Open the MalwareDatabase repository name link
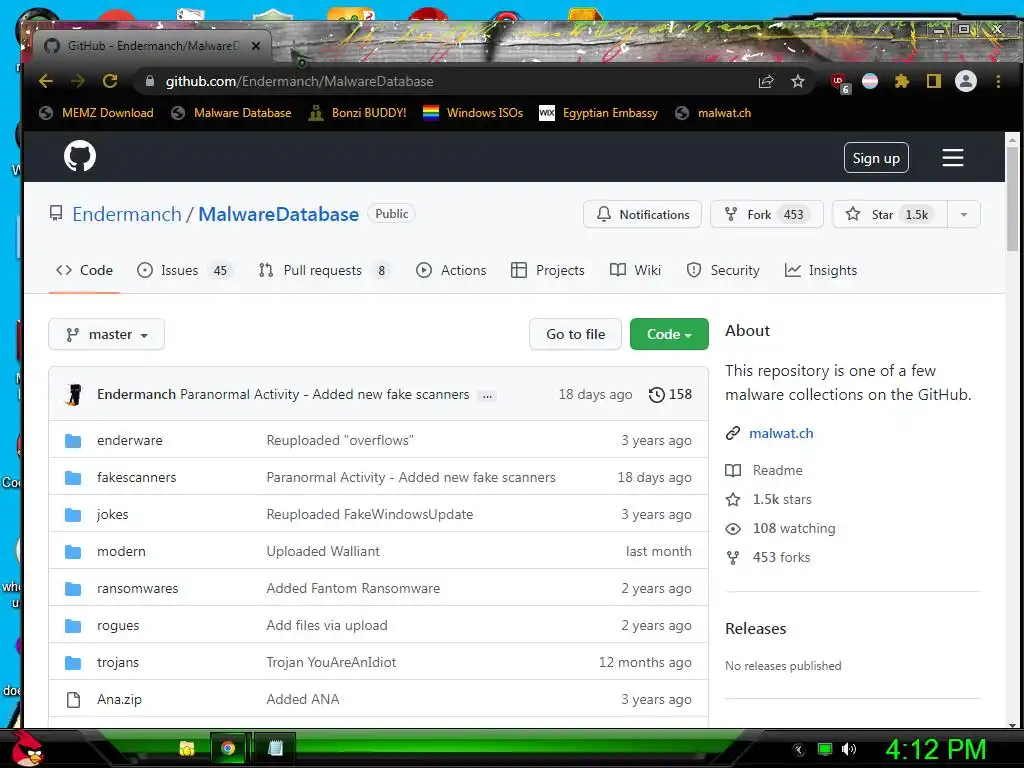The image size is (1024, 768). click(278, 214)
